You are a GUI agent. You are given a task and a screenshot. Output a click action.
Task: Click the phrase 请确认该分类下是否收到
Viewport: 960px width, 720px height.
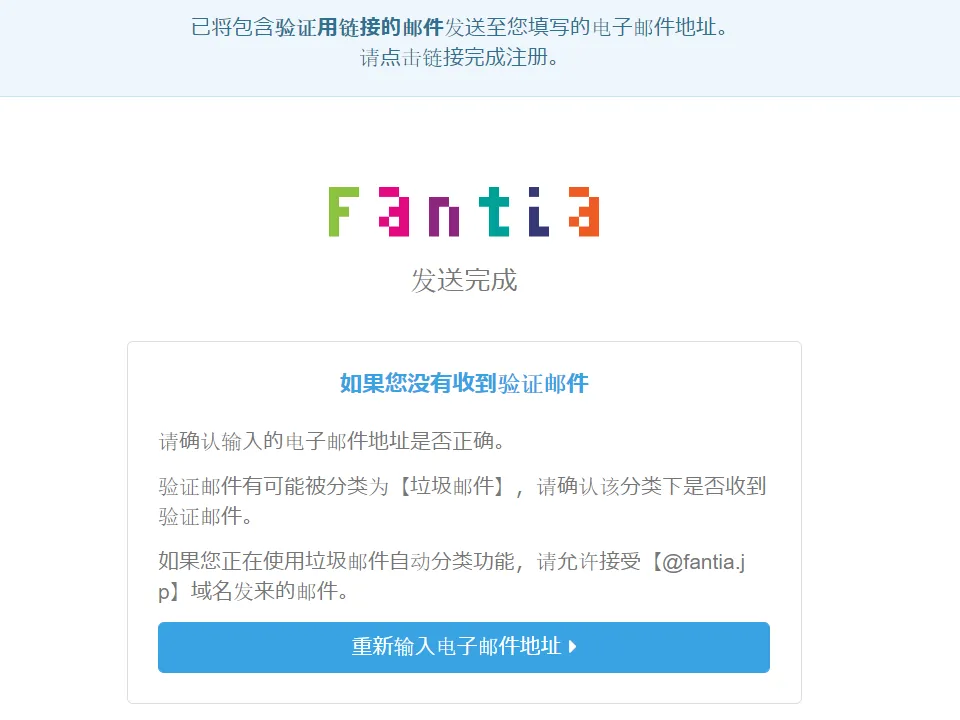click(651, 486)
